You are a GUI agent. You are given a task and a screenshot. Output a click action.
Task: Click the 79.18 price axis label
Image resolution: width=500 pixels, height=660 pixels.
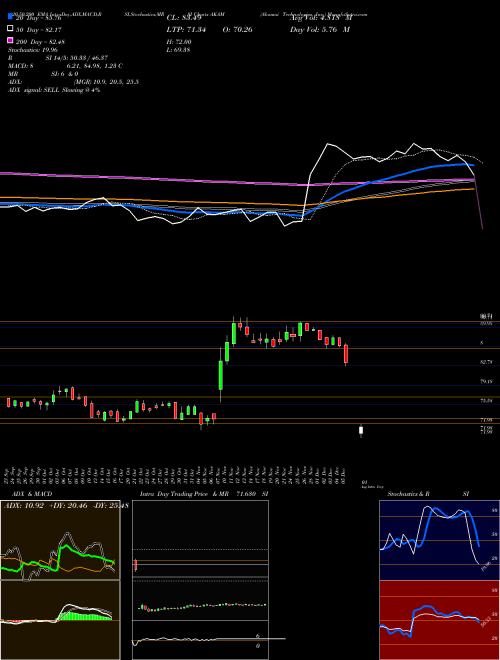tap(487, 381)
